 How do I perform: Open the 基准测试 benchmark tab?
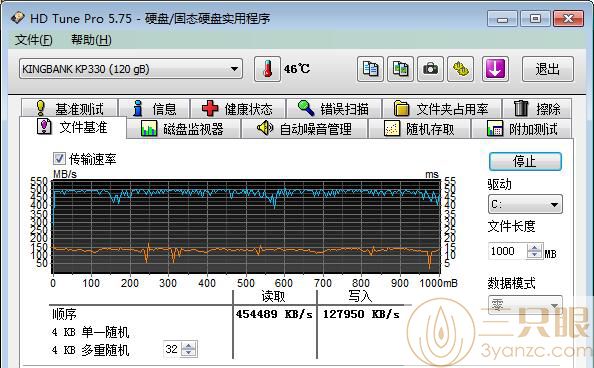point(70,109)
